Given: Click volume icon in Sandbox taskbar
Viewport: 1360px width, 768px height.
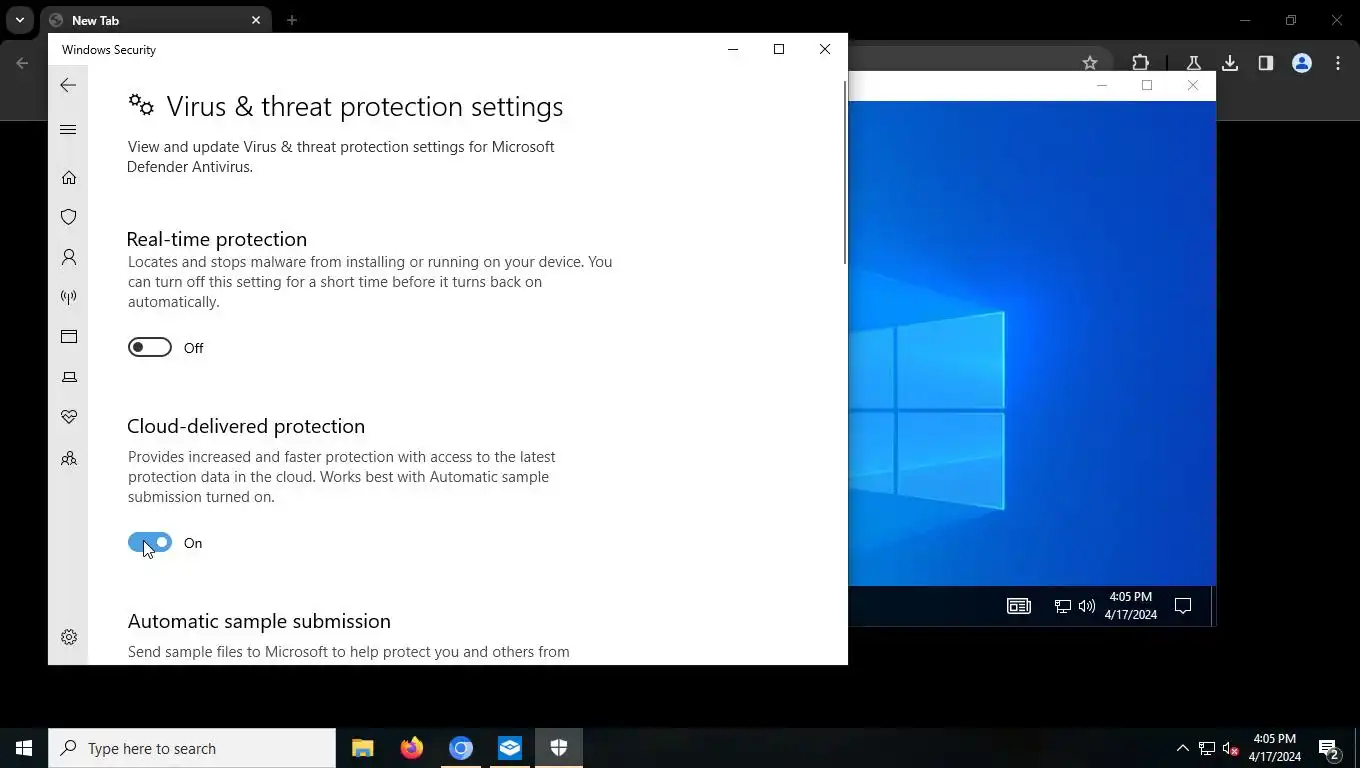Looking at the screenshot, I should pyautogui.click(x=1087, y=606).
